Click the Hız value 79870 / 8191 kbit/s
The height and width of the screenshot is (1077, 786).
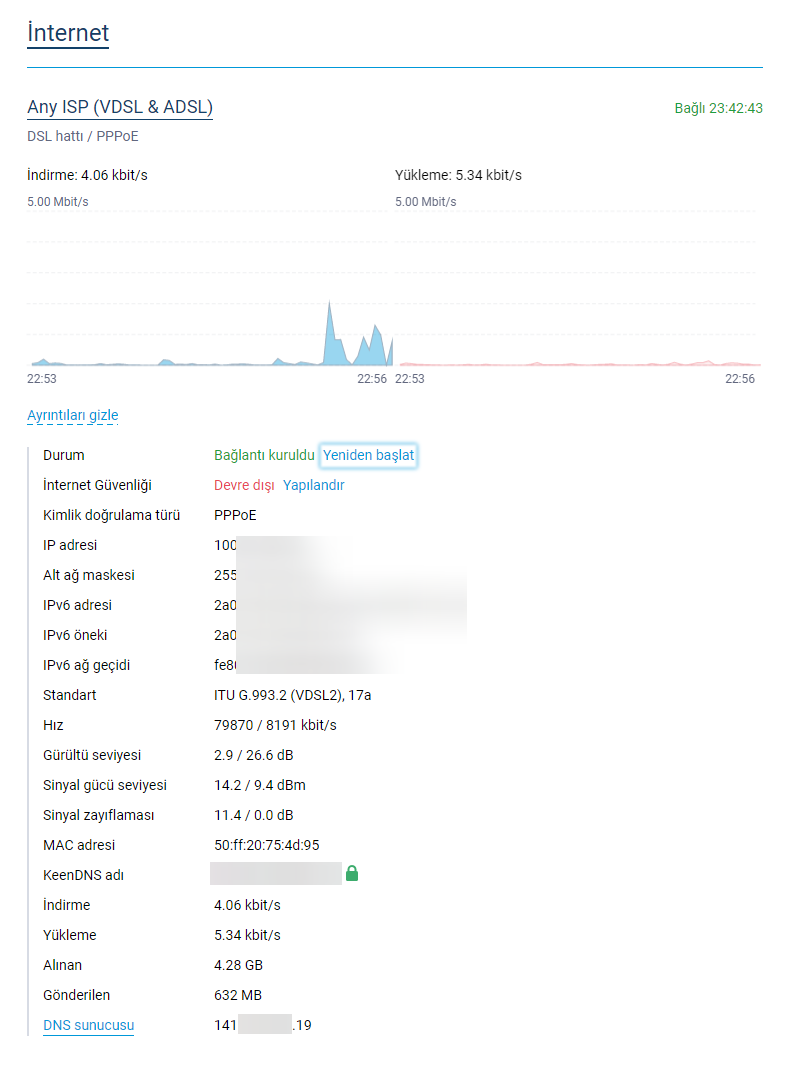click(x=275, y=725)
